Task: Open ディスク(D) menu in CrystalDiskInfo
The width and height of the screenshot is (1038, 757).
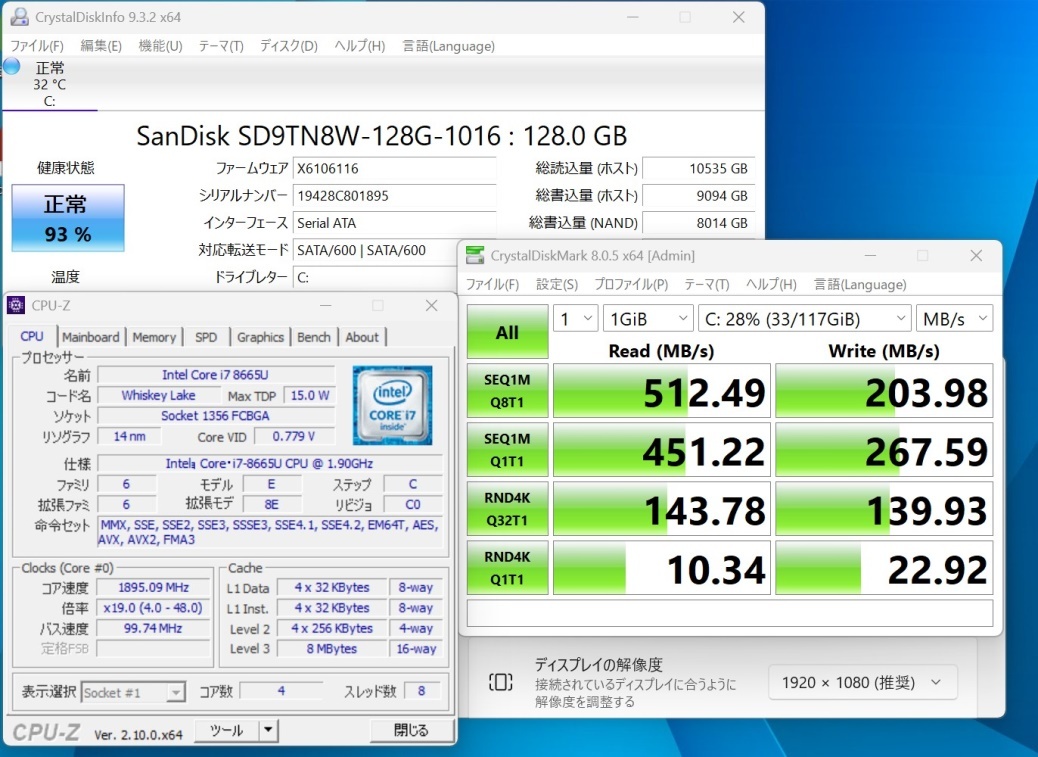Action: coord(289,46)
